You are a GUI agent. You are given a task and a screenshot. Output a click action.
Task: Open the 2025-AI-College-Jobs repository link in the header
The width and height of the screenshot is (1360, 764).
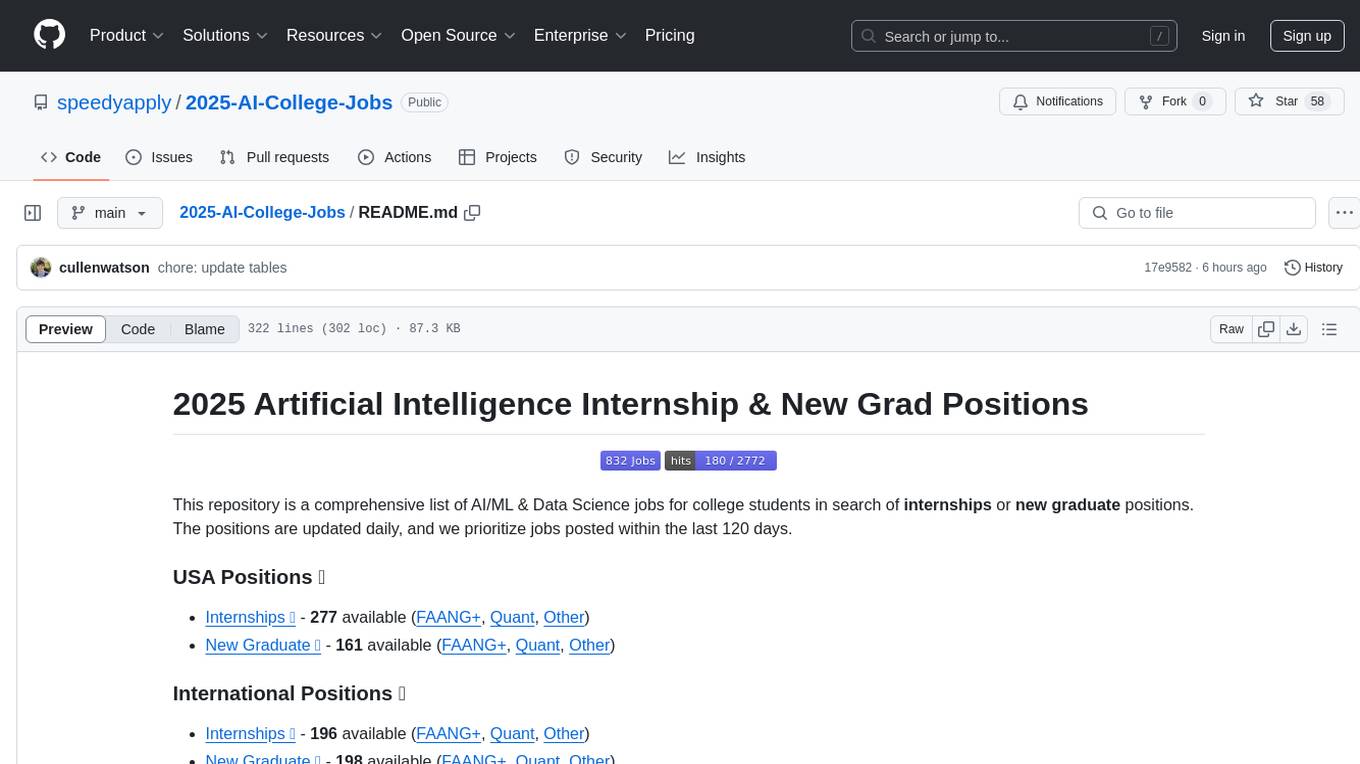click(x=289, y=102)
